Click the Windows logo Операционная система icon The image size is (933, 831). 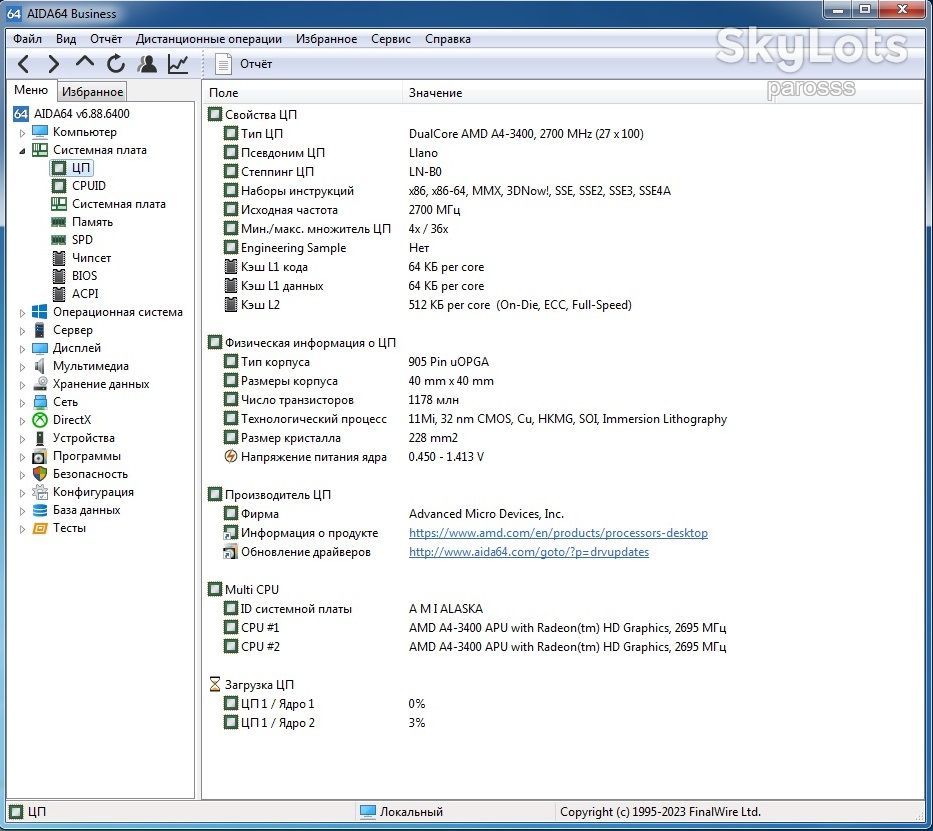(x=40, y=312)
